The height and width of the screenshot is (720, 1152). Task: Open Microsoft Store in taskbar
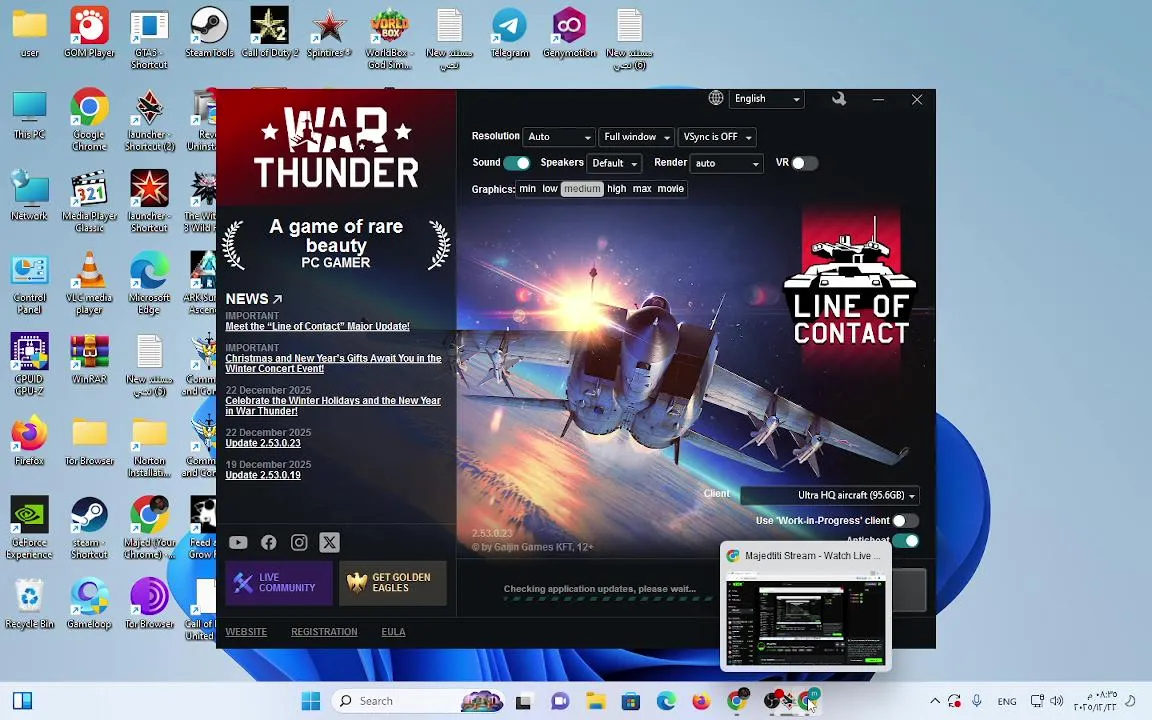pyautogui.click(x=630, y=701)
